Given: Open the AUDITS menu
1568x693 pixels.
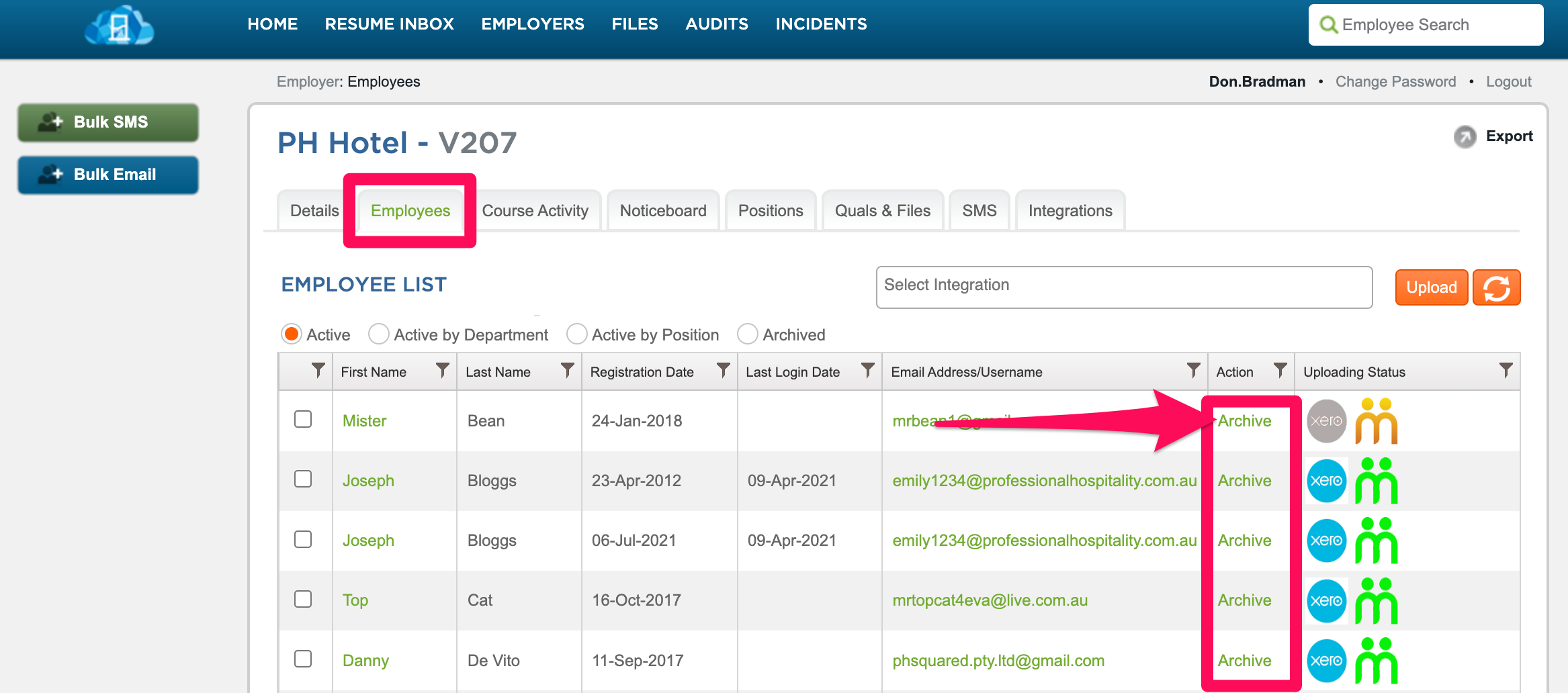Looking at the screenshot, I should (x=716, y=24).
